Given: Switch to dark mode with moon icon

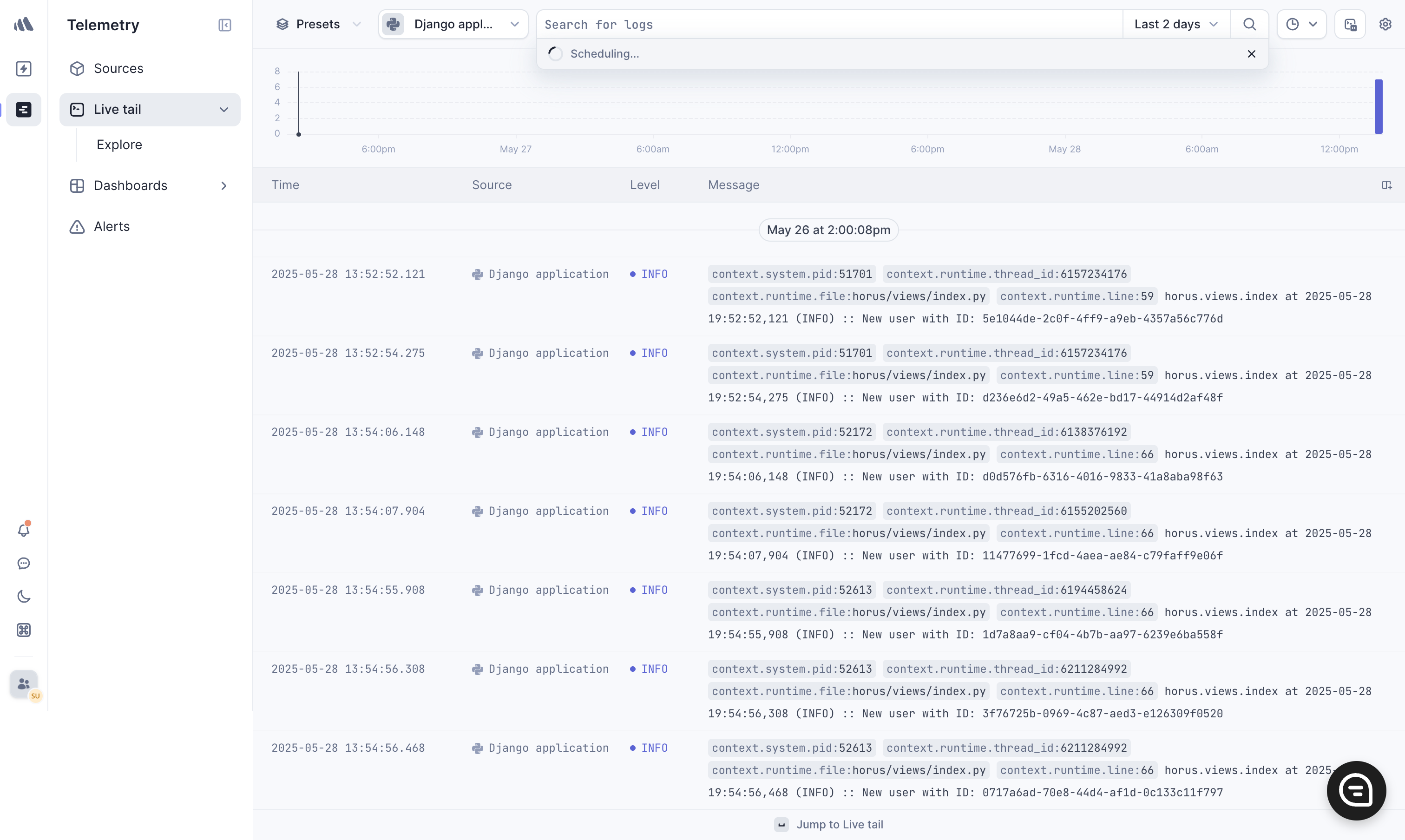Looking at the screenshot, I should [x=23, y=596].
